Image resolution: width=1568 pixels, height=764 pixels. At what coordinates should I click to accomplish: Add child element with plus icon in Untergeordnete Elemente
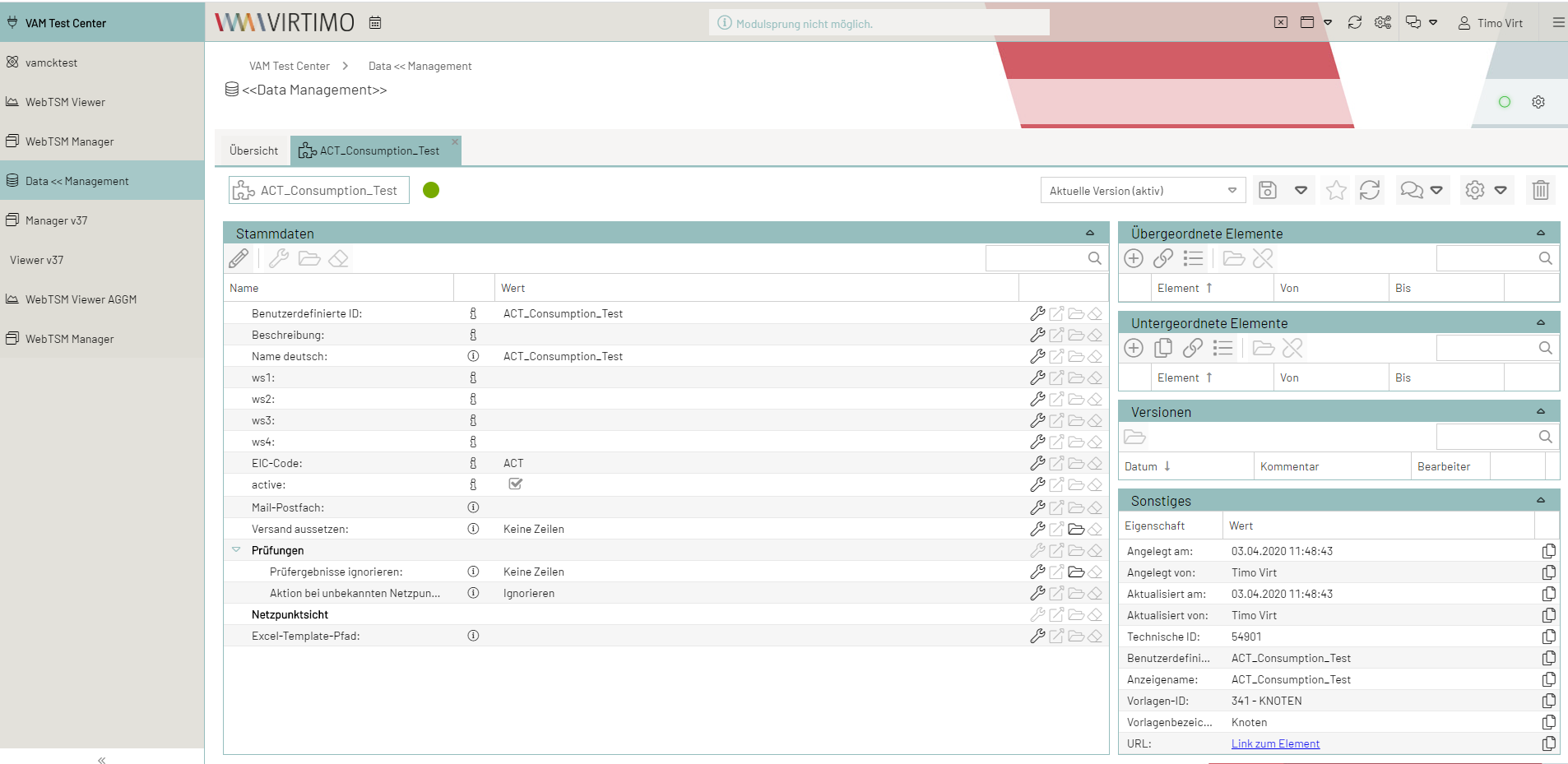click(x=1134, y=348)
